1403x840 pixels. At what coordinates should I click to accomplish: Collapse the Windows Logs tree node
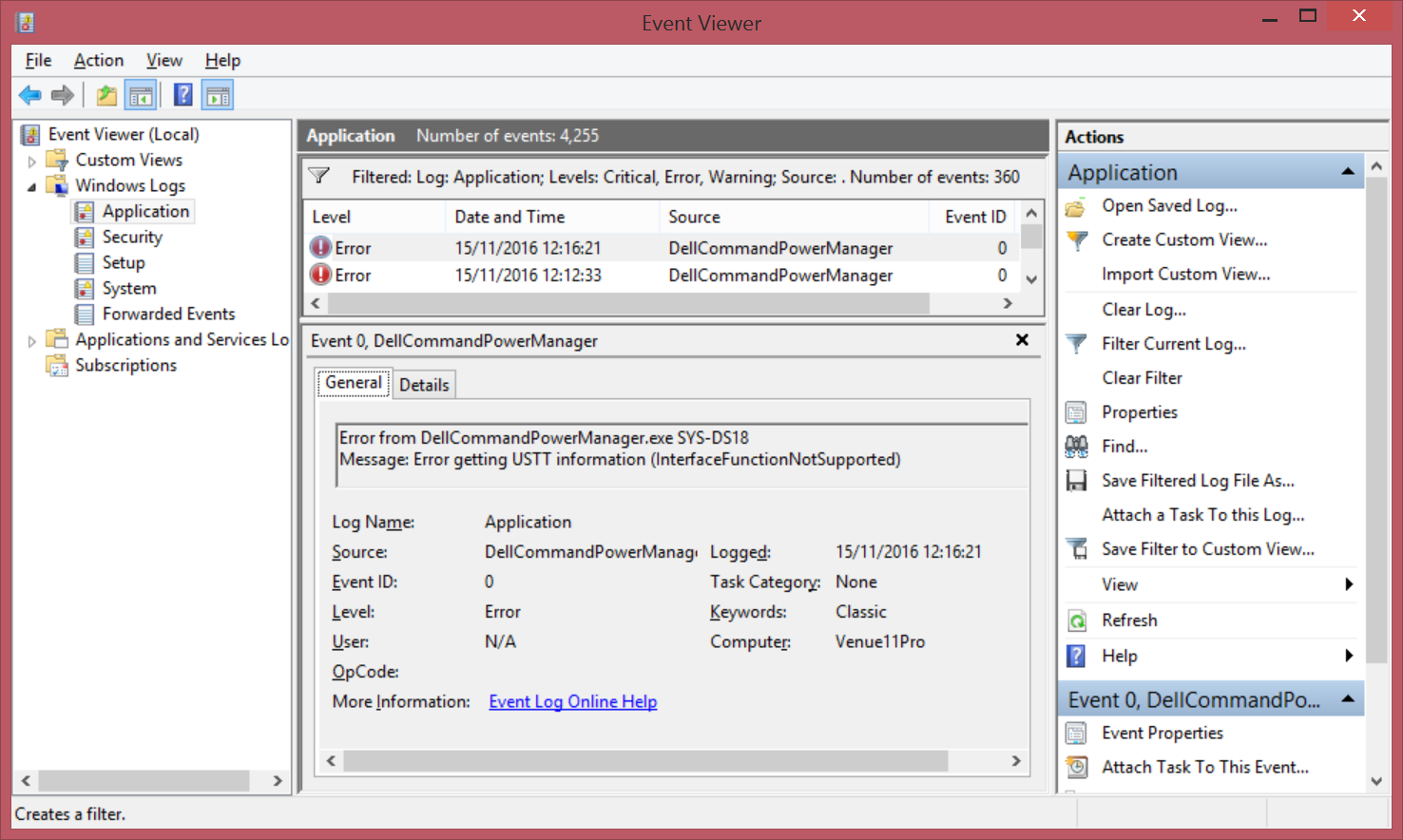[31, 186]
